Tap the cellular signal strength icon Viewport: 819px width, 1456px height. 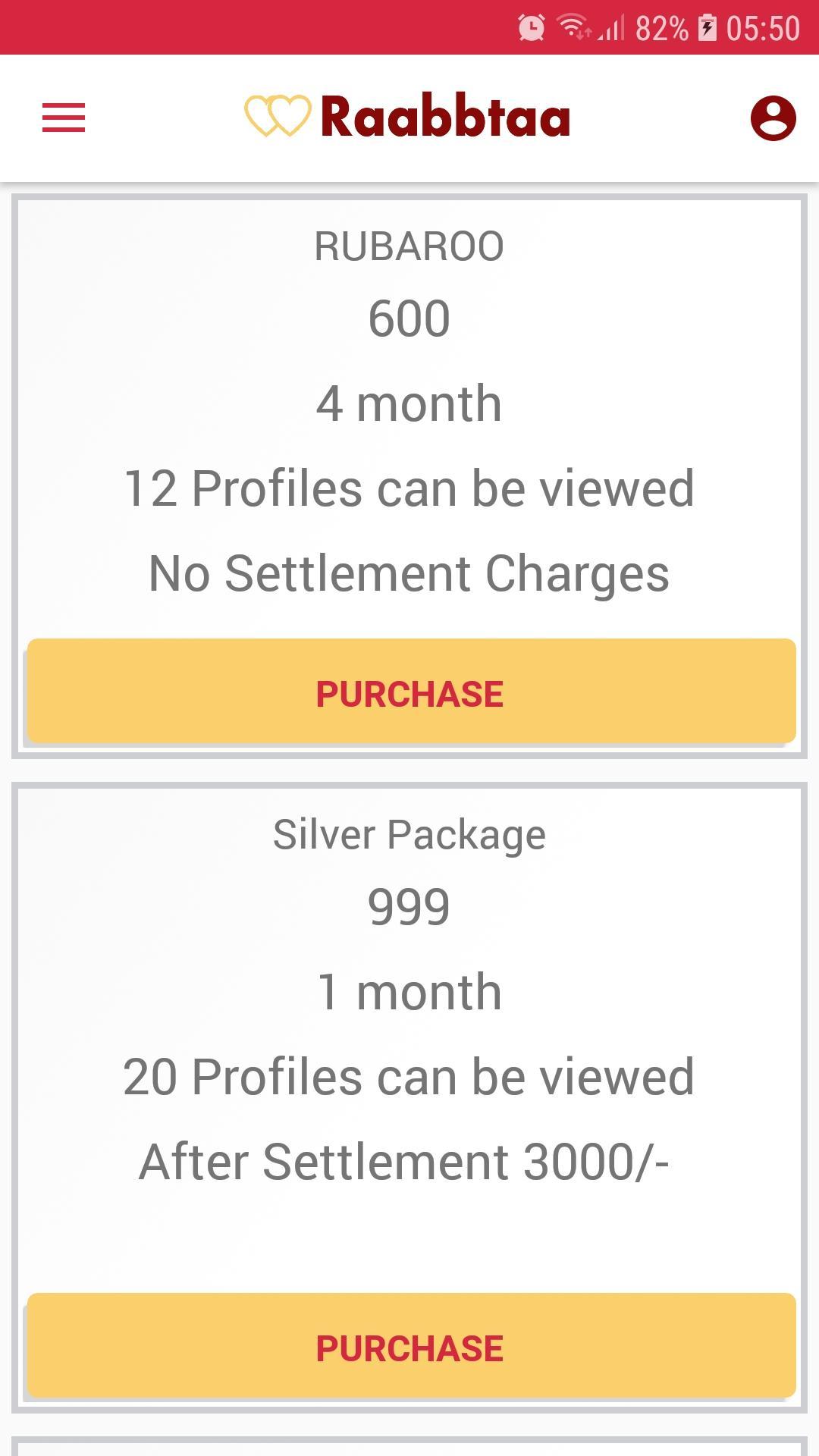coord(611,28)
